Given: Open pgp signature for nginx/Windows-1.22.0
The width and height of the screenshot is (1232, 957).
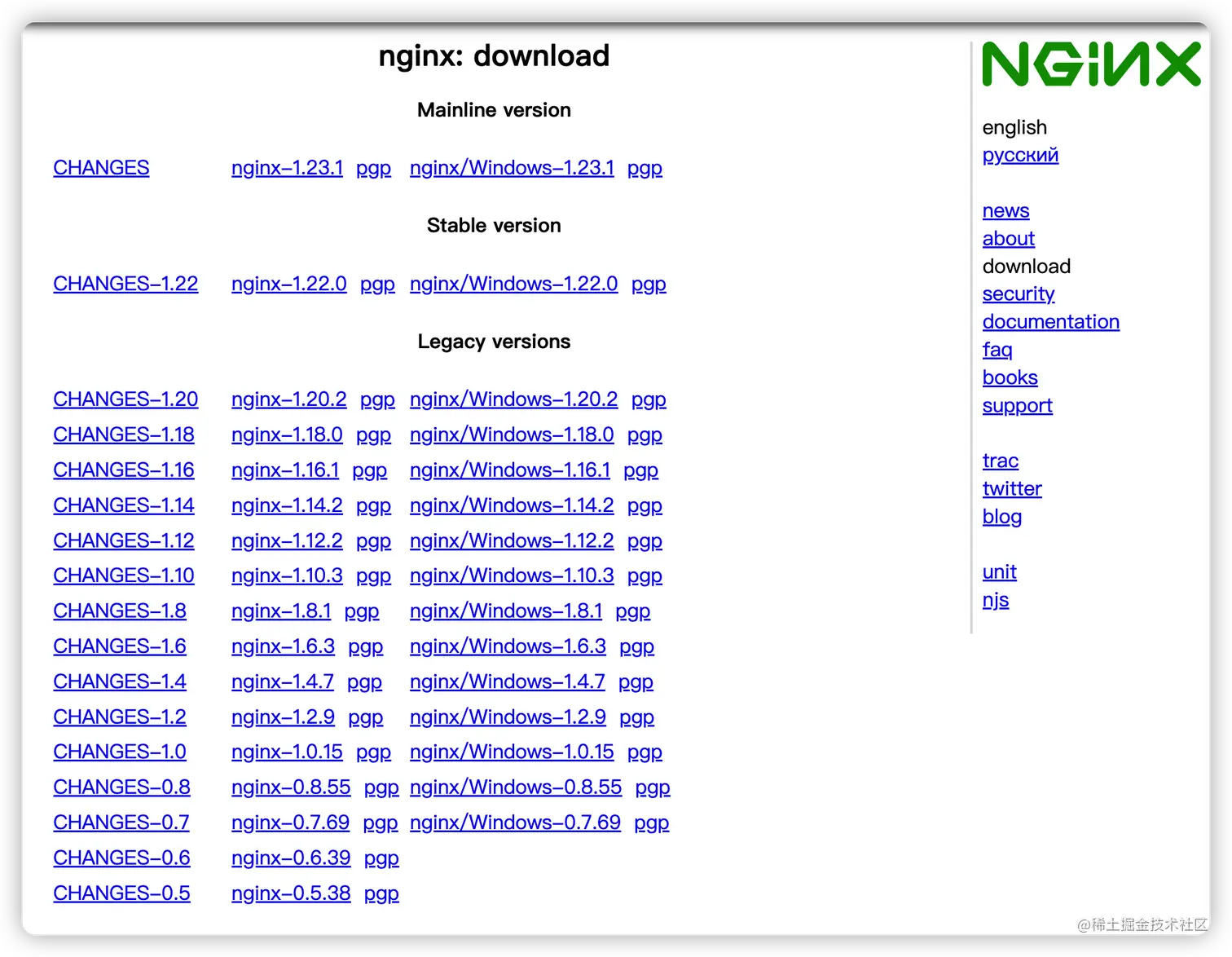Looking at the screenshot, I should click(x=649, y=284).
